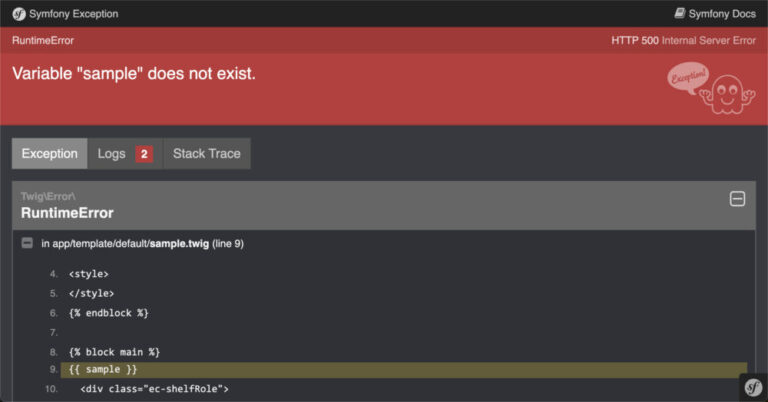The height and width of the screenshot is (402, 768).
Task: Click the Symfony Exception header title
Action: tap(74, 14)
